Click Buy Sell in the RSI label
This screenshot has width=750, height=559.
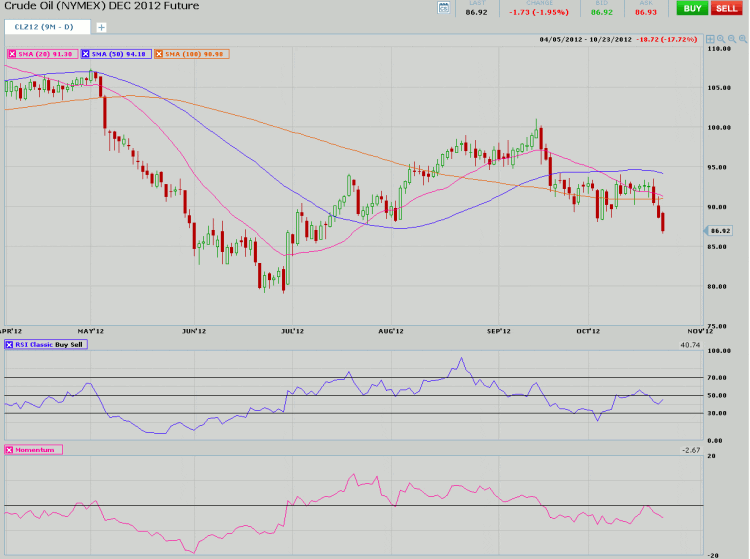pyautogui.click(x=70, y=344)
